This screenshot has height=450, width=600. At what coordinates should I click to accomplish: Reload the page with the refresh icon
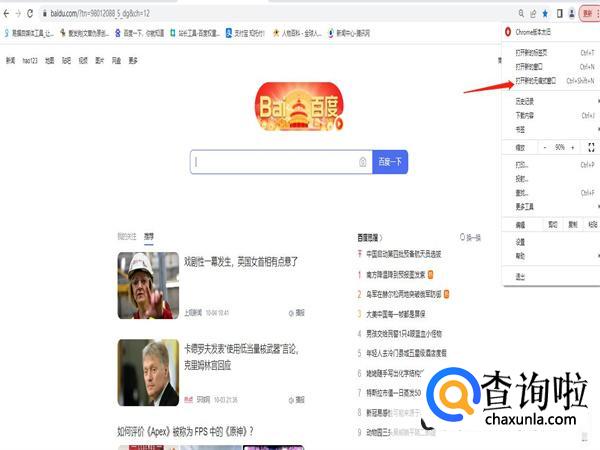click(x=30, y=14)
